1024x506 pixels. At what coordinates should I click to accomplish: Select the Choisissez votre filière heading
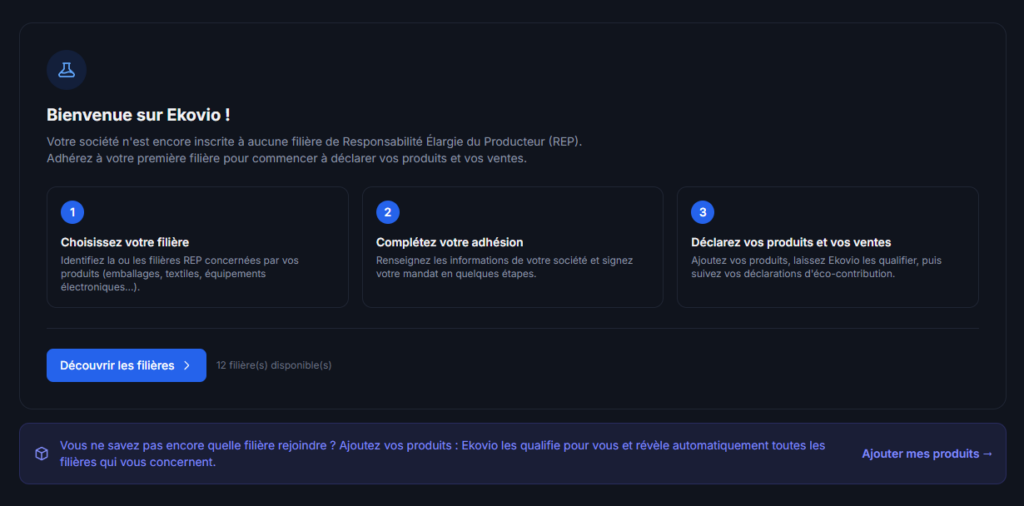[x=125, y=242]
